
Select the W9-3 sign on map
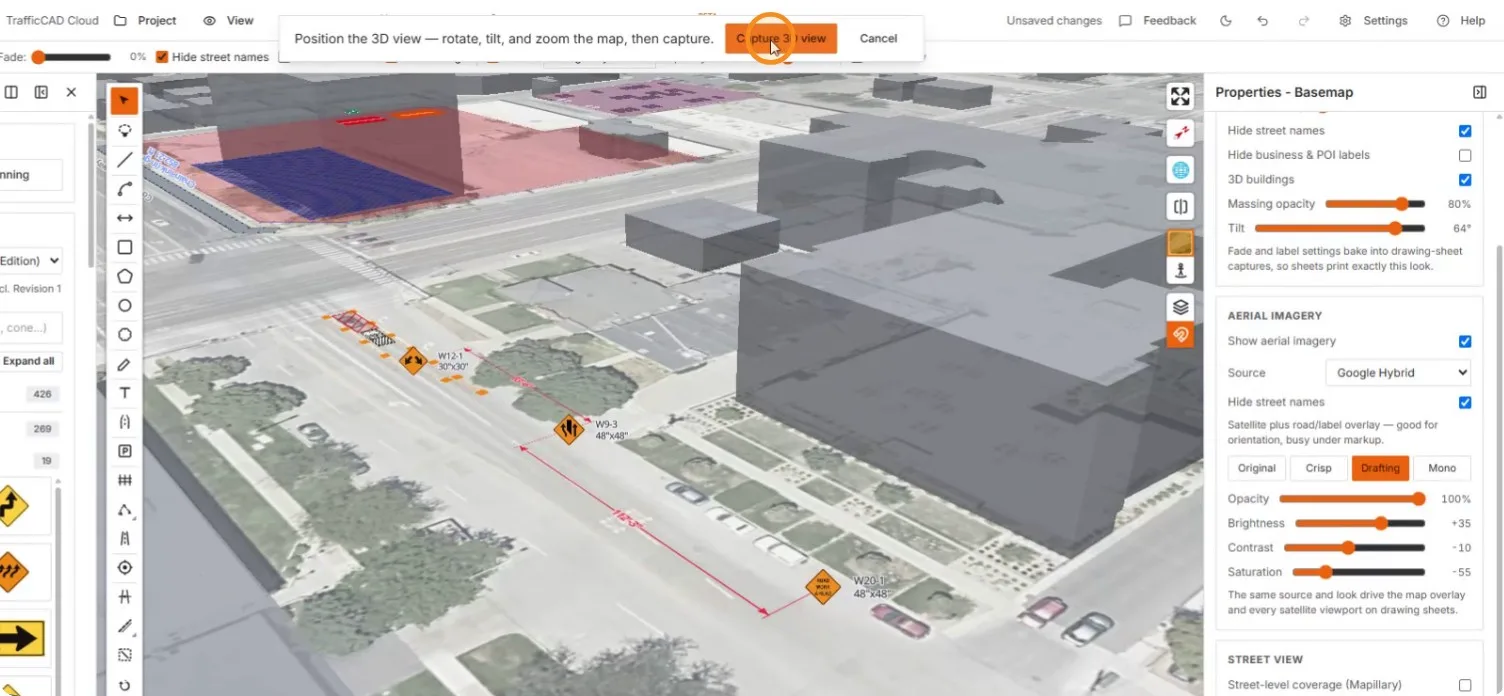[x=569, y=430]
